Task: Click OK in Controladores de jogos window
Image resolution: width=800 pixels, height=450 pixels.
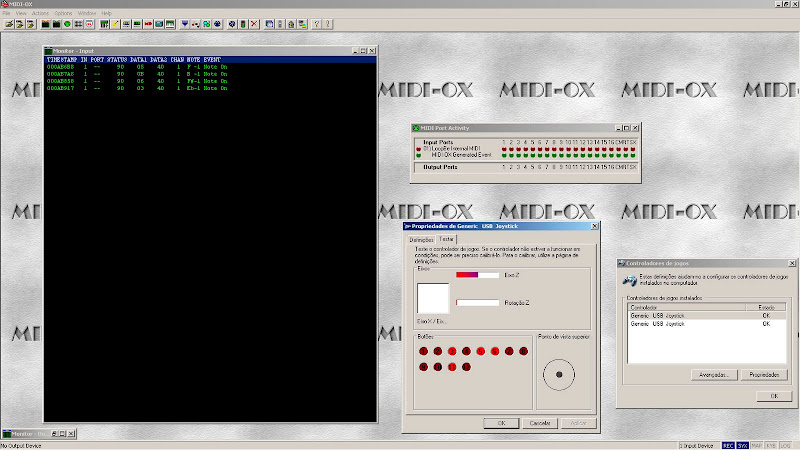Action: click(774, 396)
